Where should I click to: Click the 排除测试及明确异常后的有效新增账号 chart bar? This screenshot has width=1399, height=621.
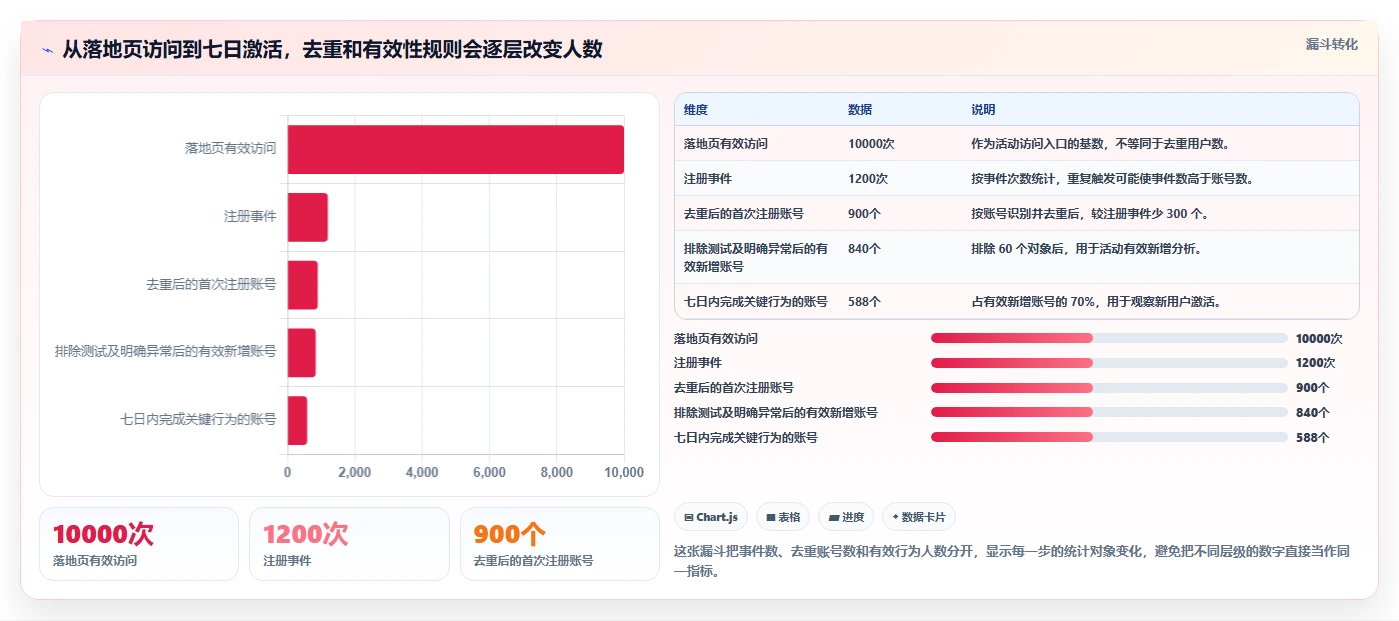click(x=302, y=353)
